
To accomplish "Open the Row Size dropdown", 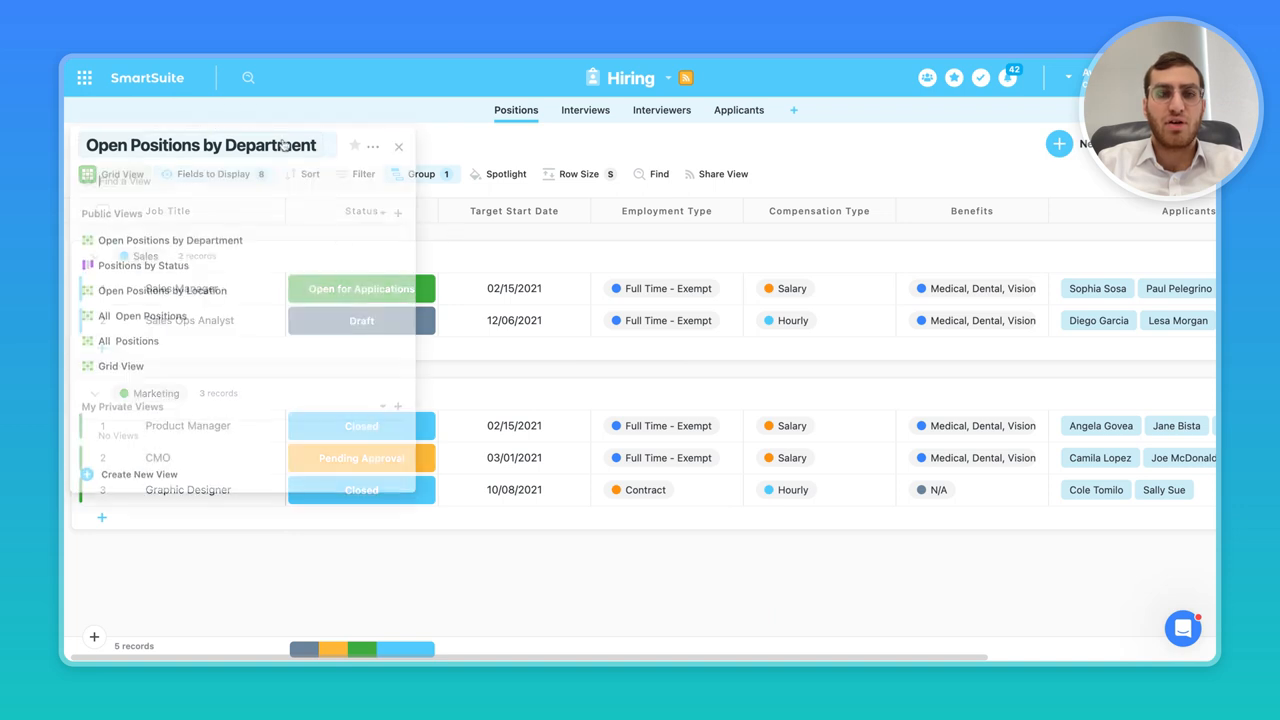I will 579,174.
